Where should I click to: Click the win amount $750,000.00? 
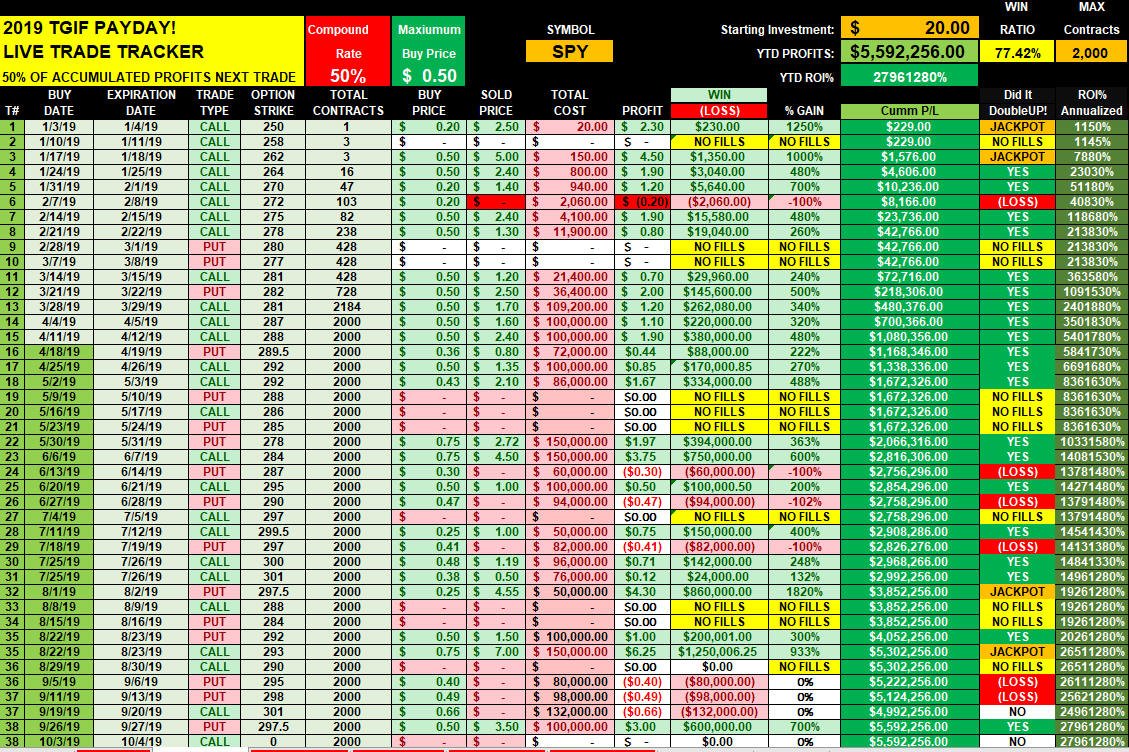coord(719,457)
